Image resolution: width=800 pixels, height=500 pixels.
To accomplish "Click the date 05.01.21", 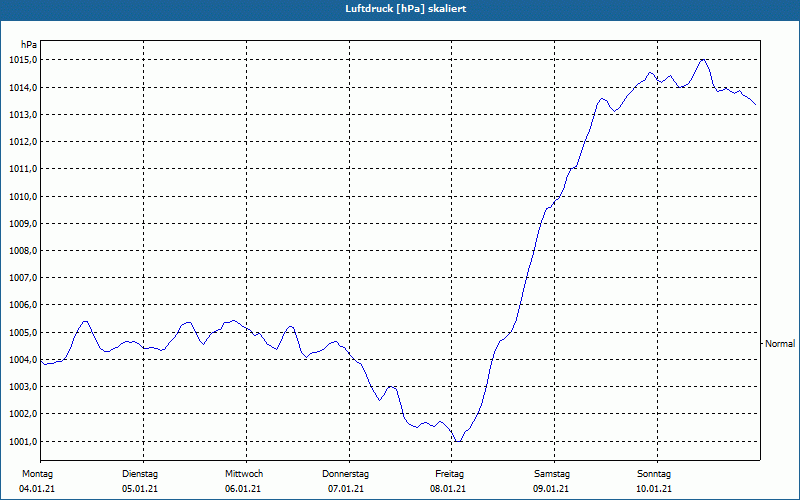I will [140, 489].
